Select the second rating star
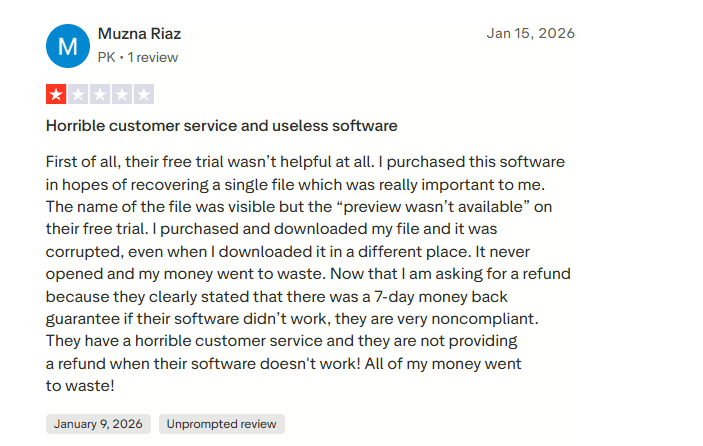 (77, 95)
